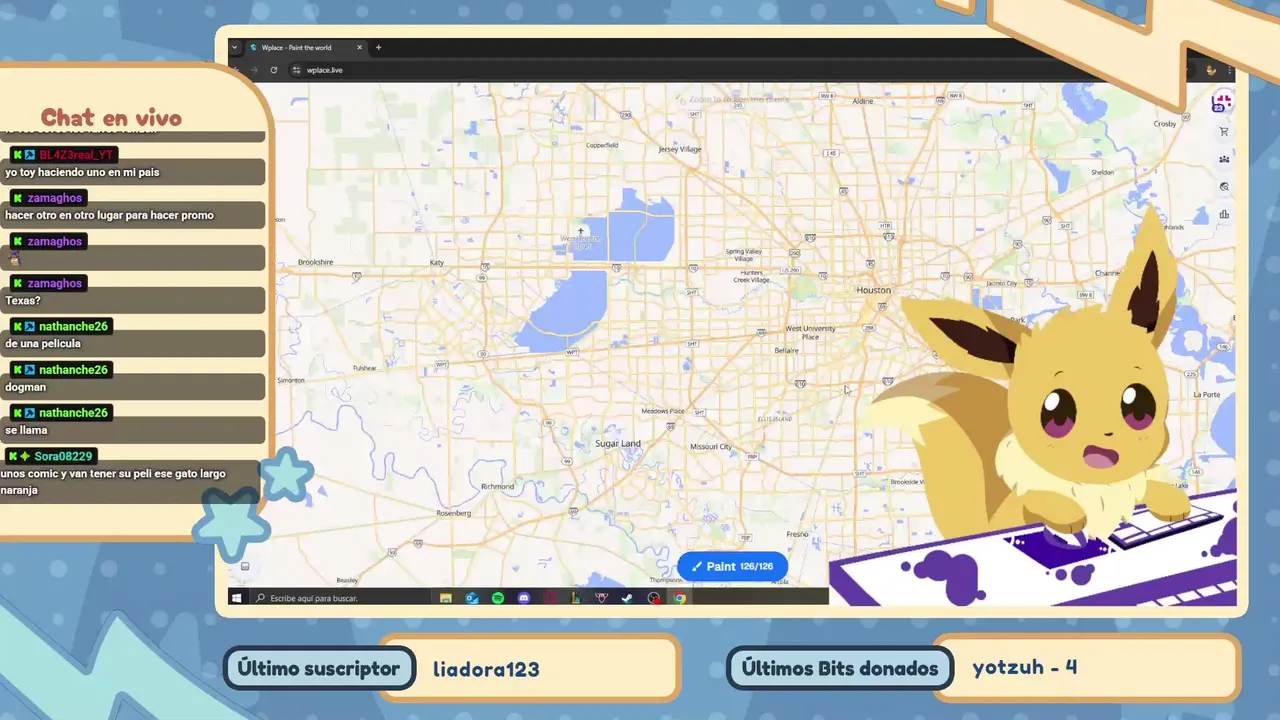Reload the wplace.live page
This screenshot has width=1280, height=720.
point(274,70)
